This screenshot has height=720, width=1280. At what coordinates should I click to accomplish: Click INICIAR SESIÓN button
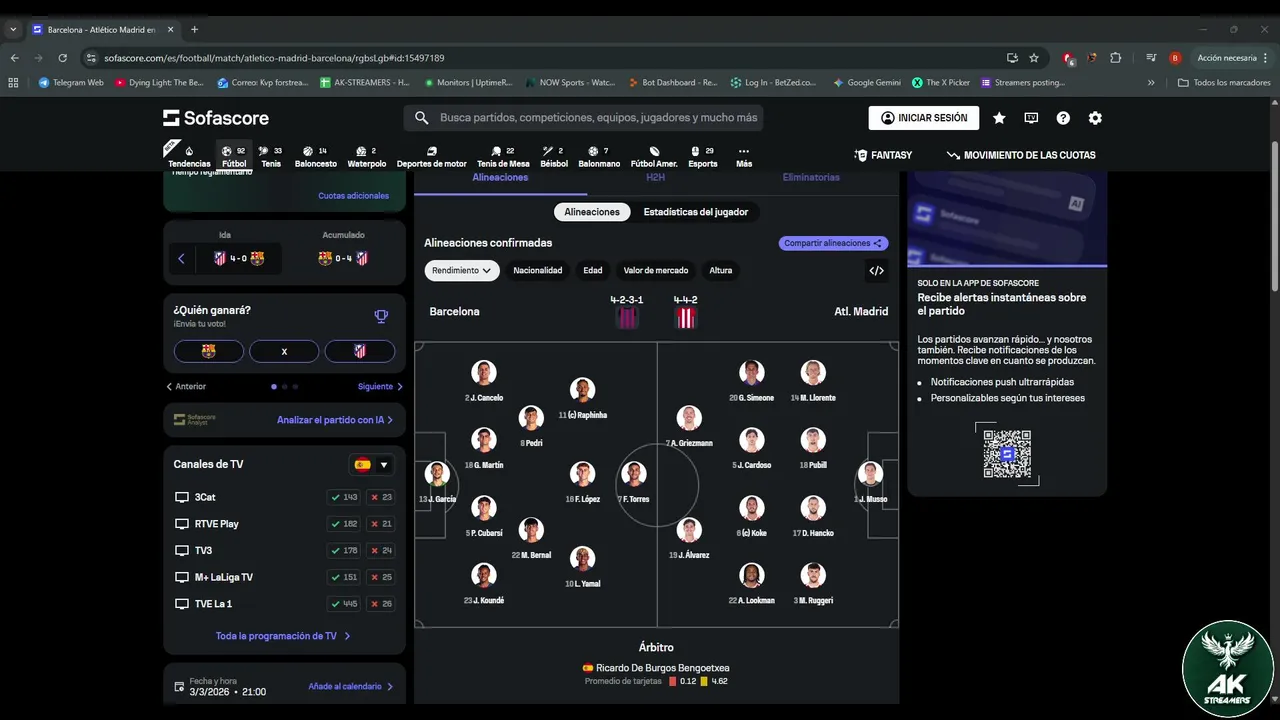coord(924,118)
